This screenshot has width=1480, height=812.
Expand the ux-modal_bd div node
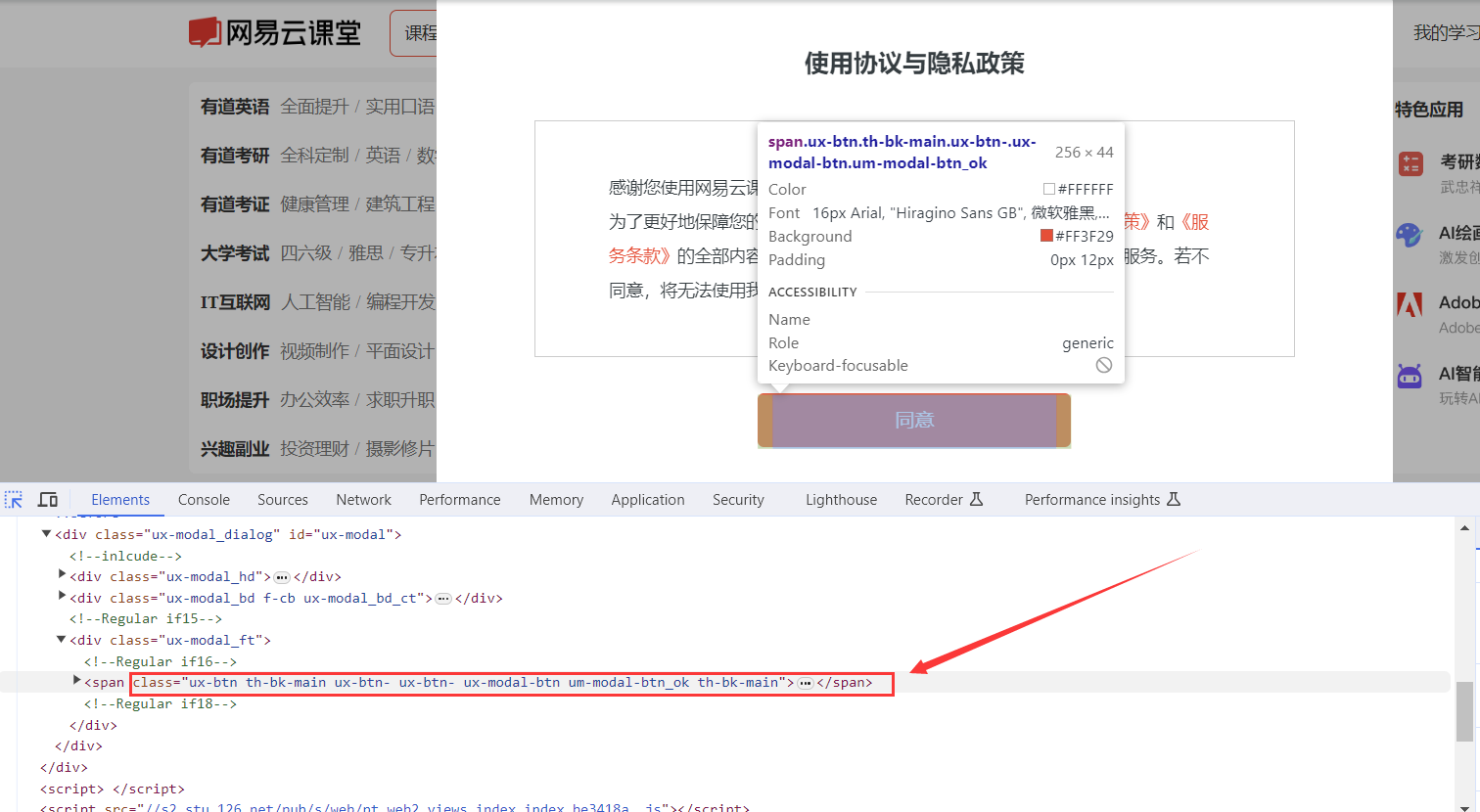(62, 597)
